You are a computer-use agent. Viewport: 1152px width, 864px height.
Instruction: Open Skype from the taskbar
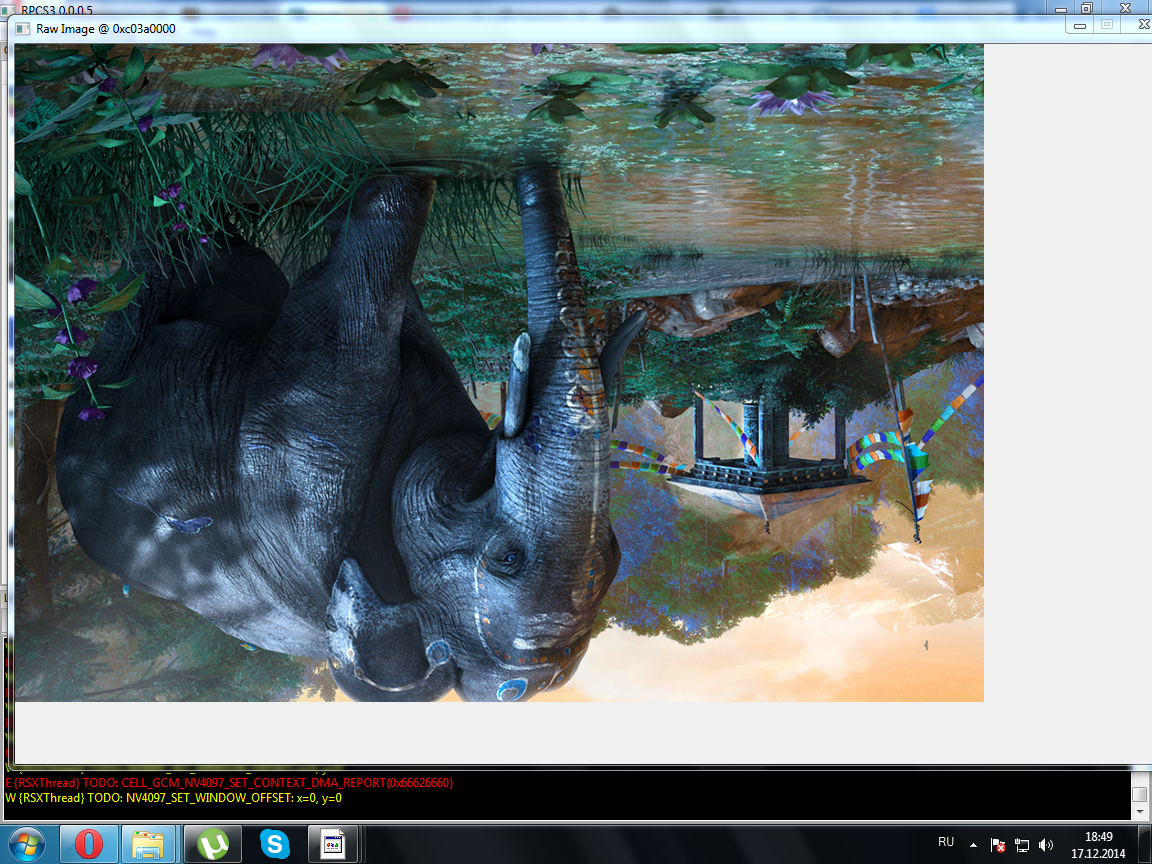(274, 844)
